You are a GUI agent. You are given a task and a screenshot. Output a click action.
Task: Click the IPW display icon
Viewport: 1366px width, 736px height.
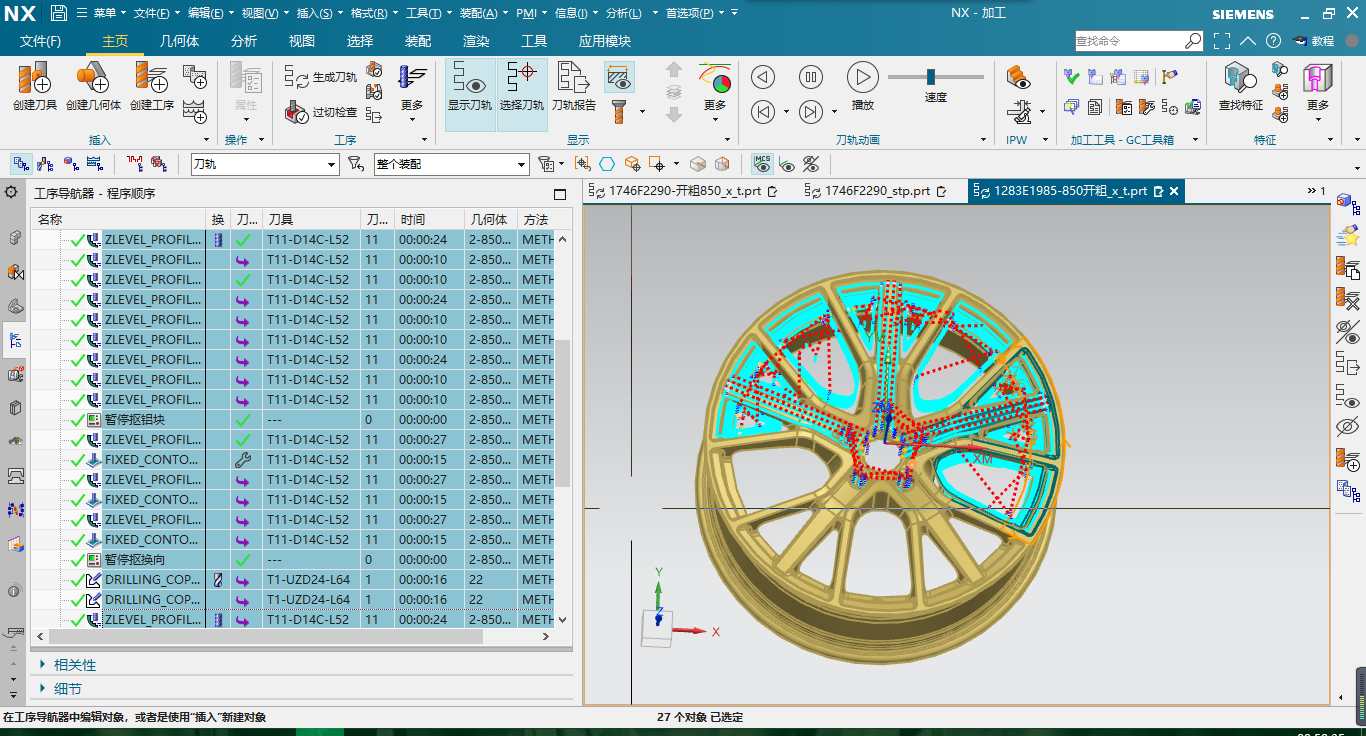coord(1018,77)
